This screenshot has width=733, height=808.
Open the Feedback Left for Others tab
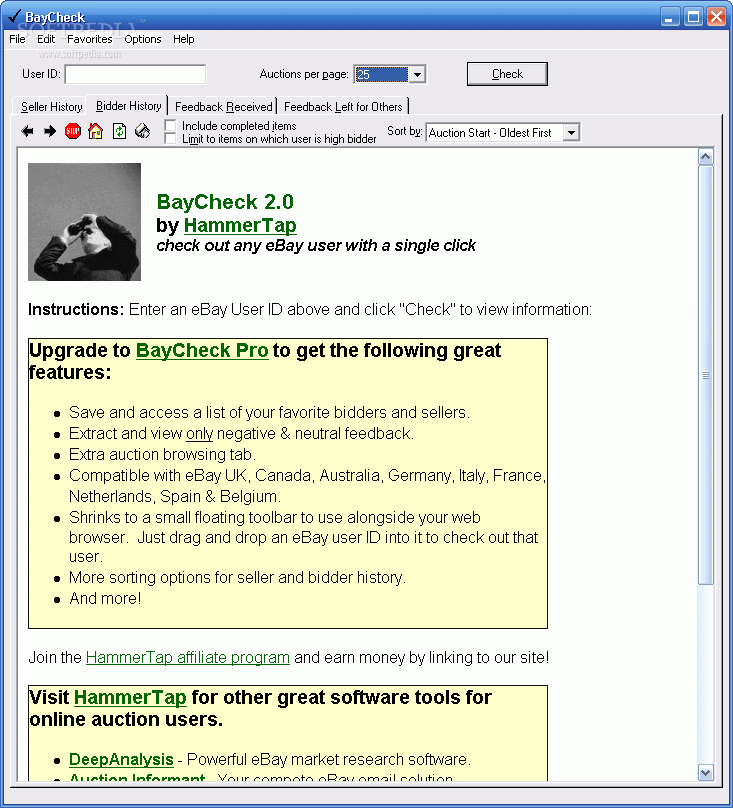click(343, 107)
